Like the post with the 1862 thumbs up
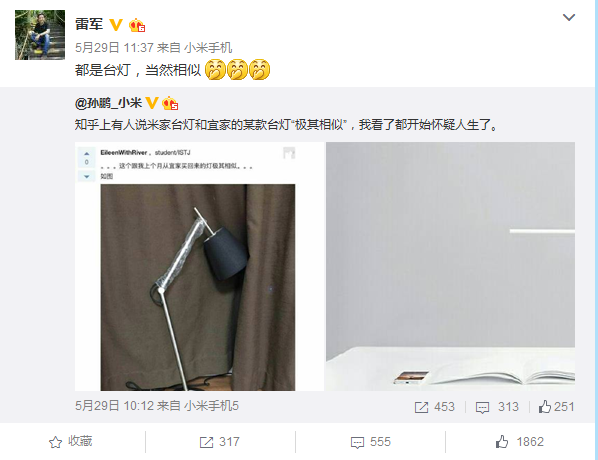Viewport: 598px width, 460px height. pos(502,442)
